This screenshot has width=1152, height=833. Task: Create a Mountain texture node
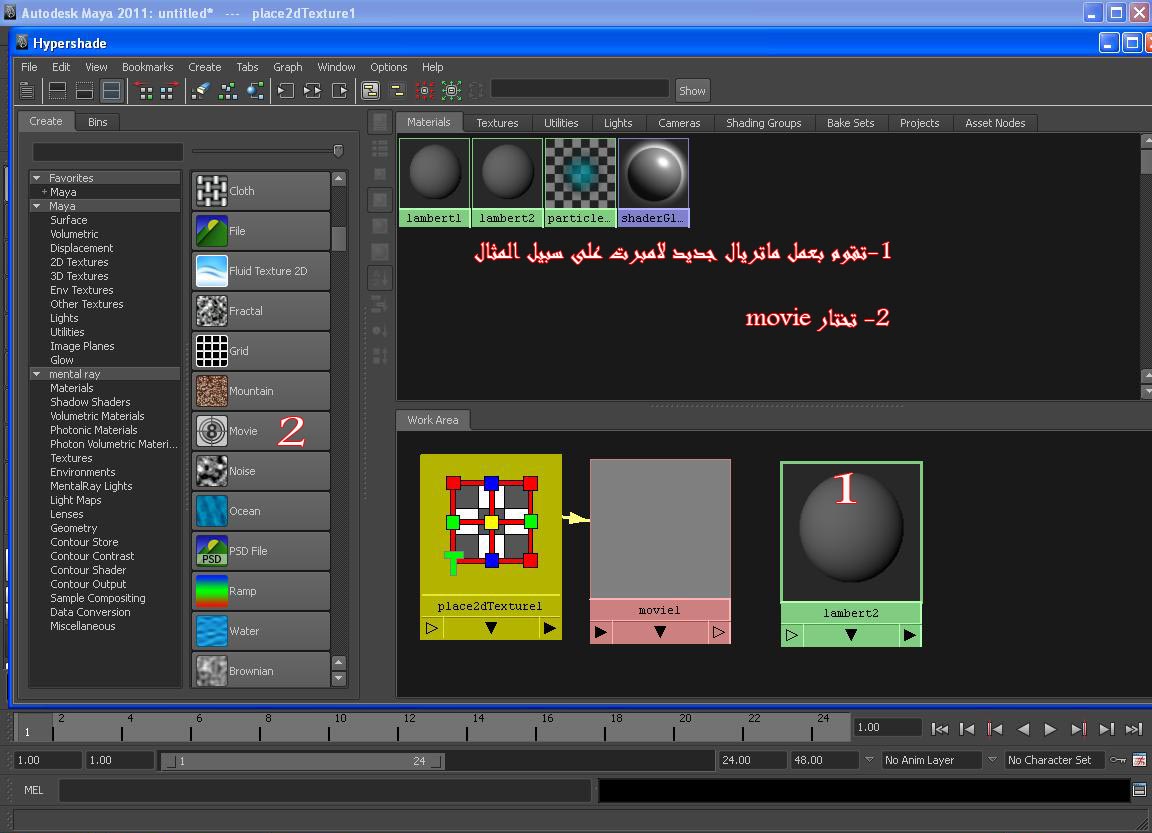[261, 391]
